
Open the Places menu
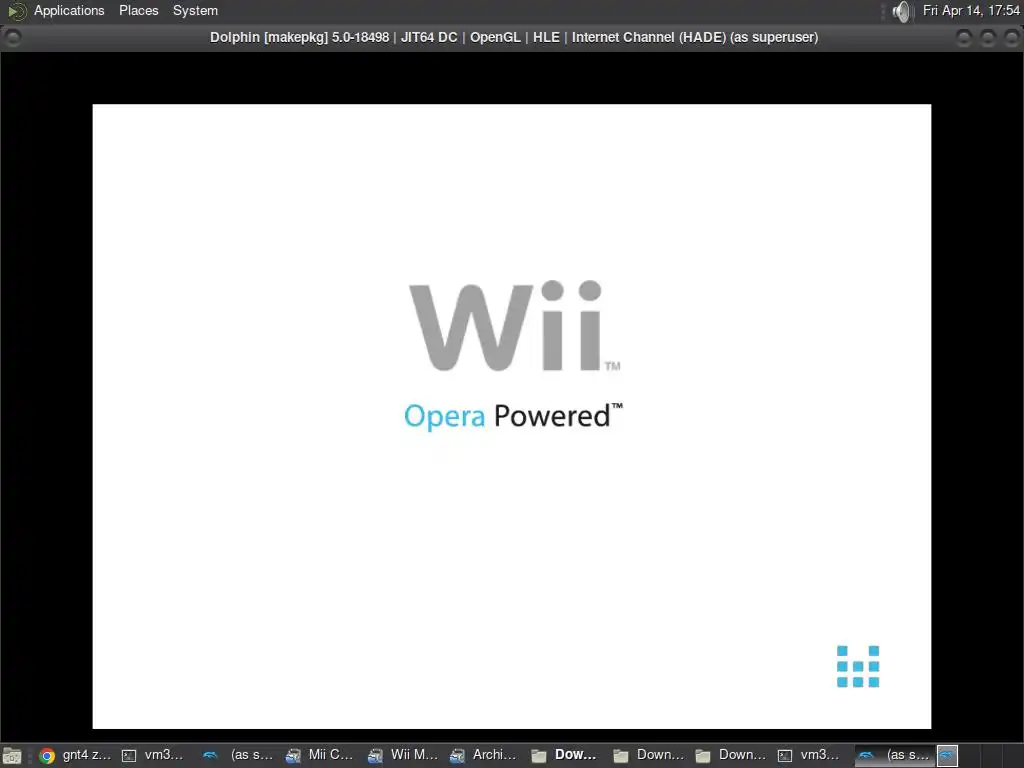pyautogui.click(x=138, y=10)
